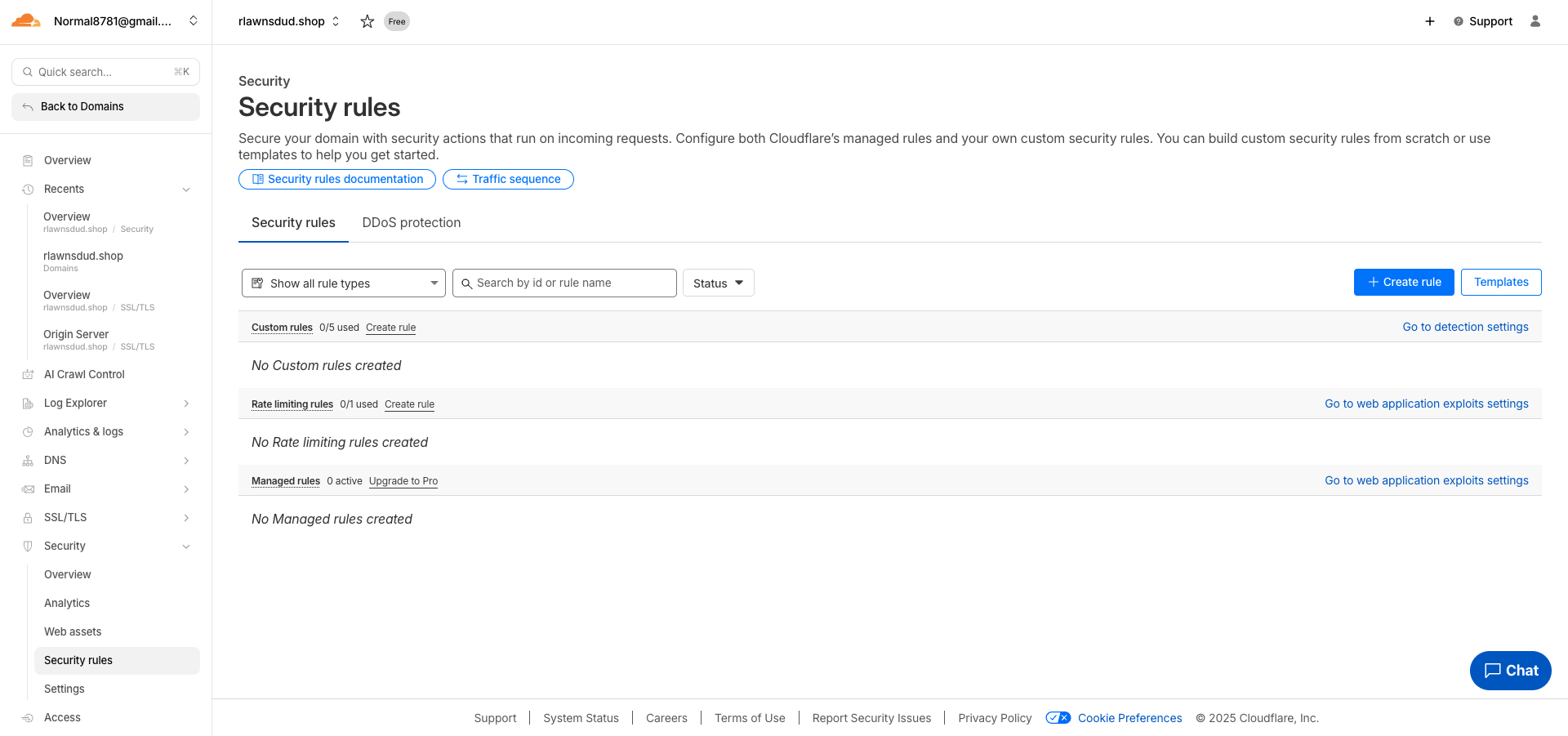Viewport: 1568px width, 736px height.
Task: Click the Security shield sidebar icon
Action: 28,546
